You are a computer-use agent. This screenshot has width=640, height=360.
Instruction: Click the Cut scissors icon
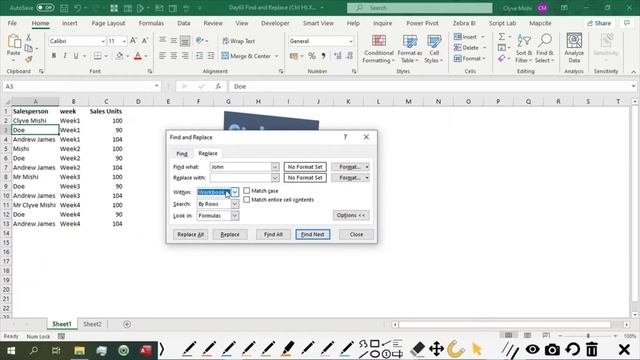pyautogui.click(x=28, y=38)
